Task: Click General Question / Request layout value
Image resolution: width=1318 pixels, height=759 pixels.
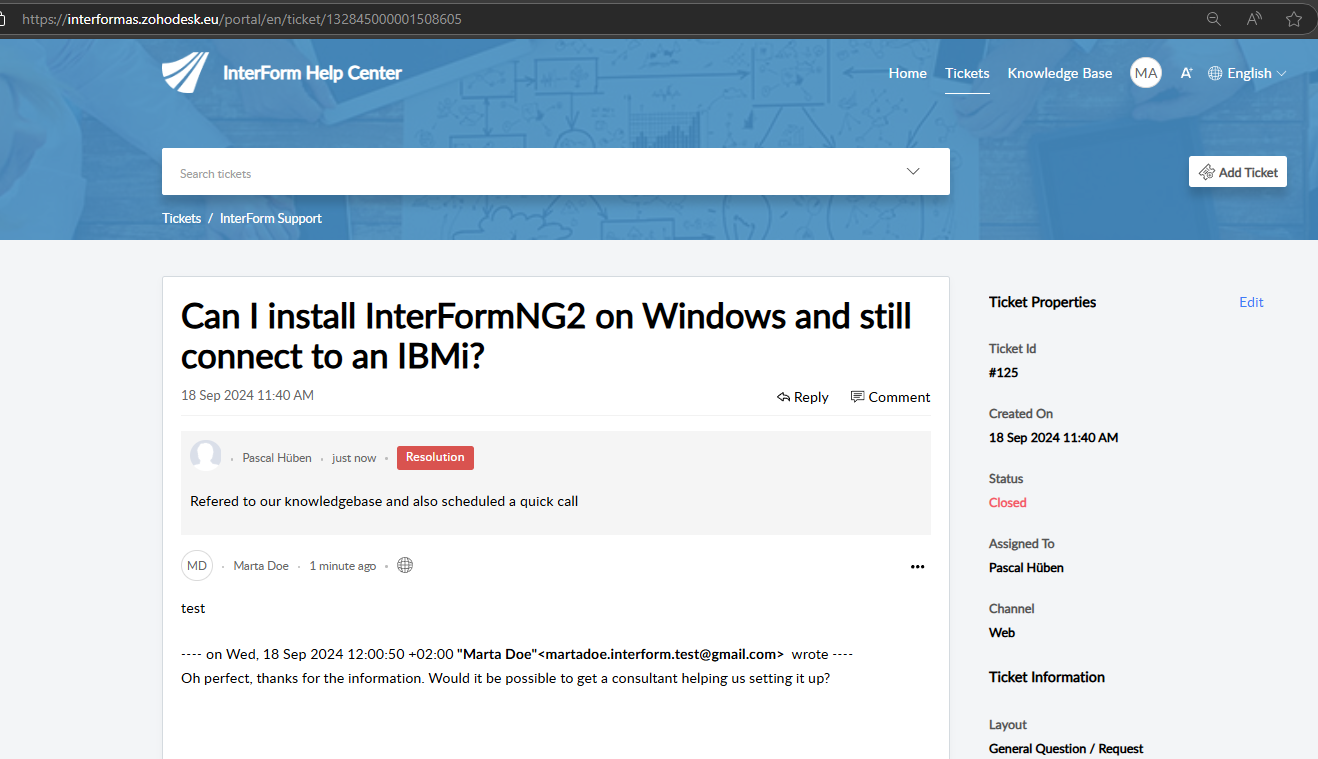Action: pyautogui.click(x=1066, y=748)
